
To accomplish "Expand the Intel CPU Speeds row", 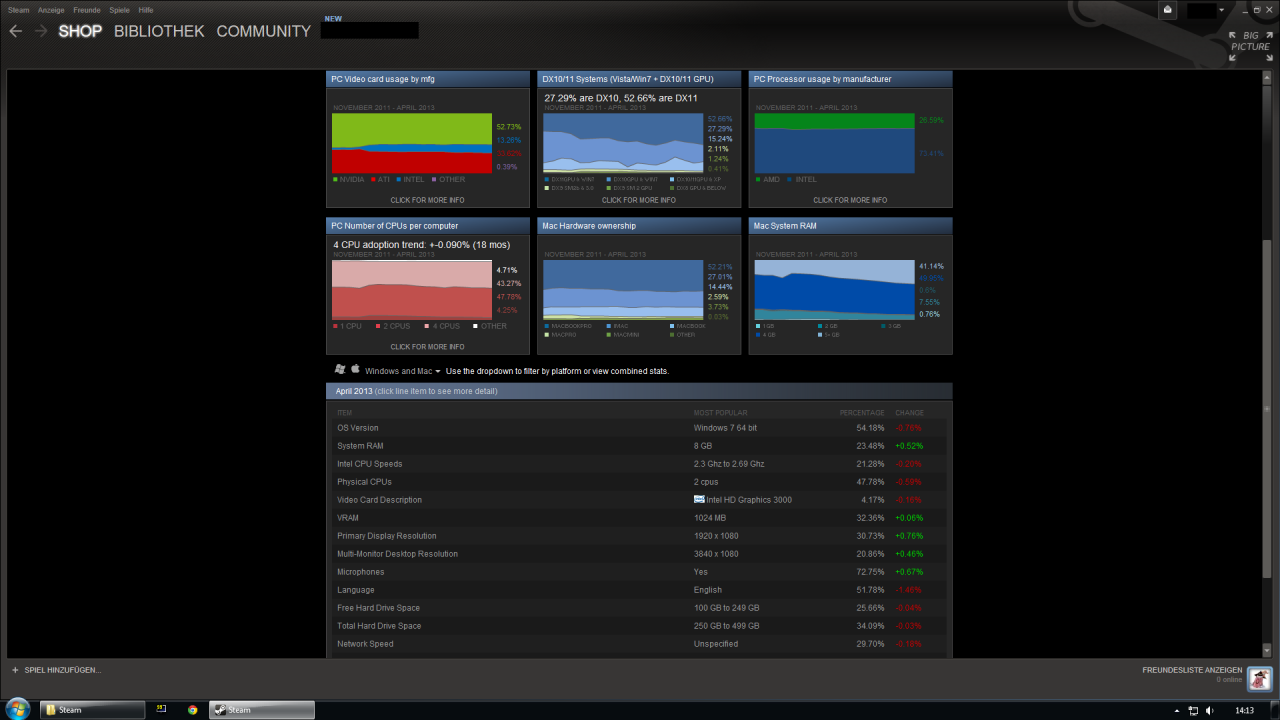I will 639,464.
